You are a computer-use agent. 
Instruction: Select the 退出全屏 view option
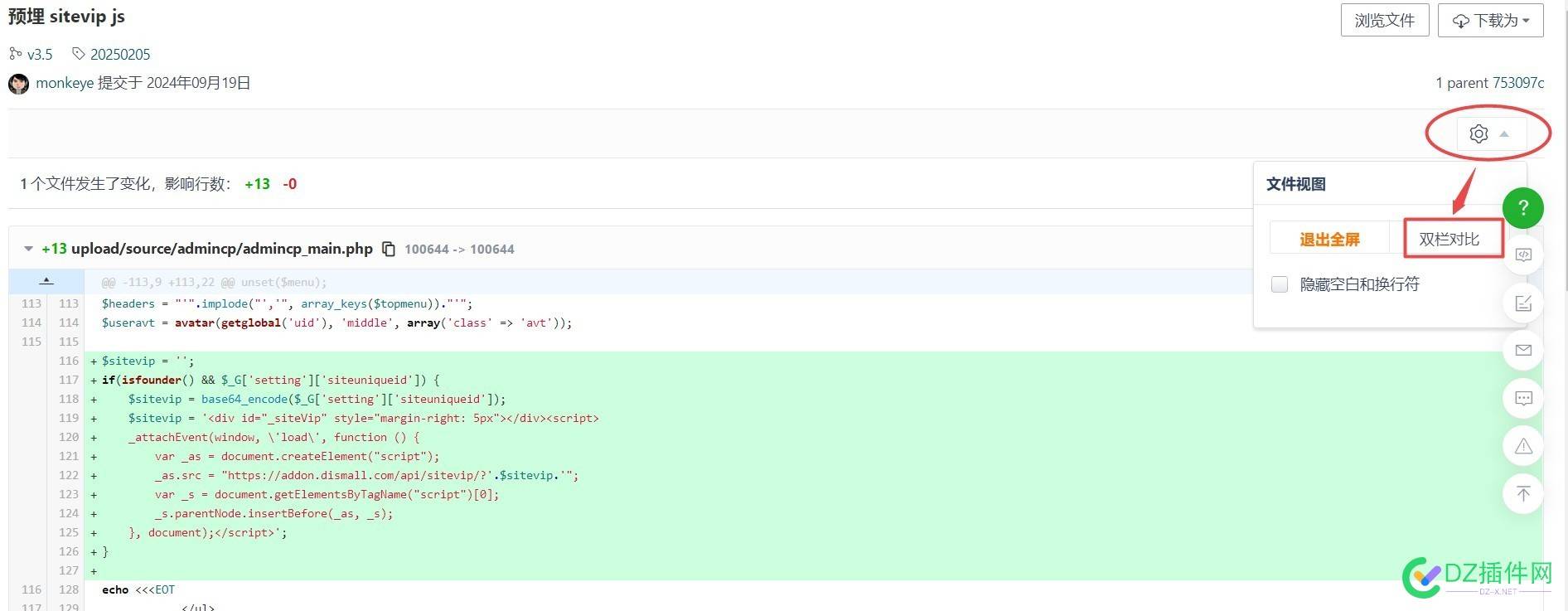pos(1329,239)
